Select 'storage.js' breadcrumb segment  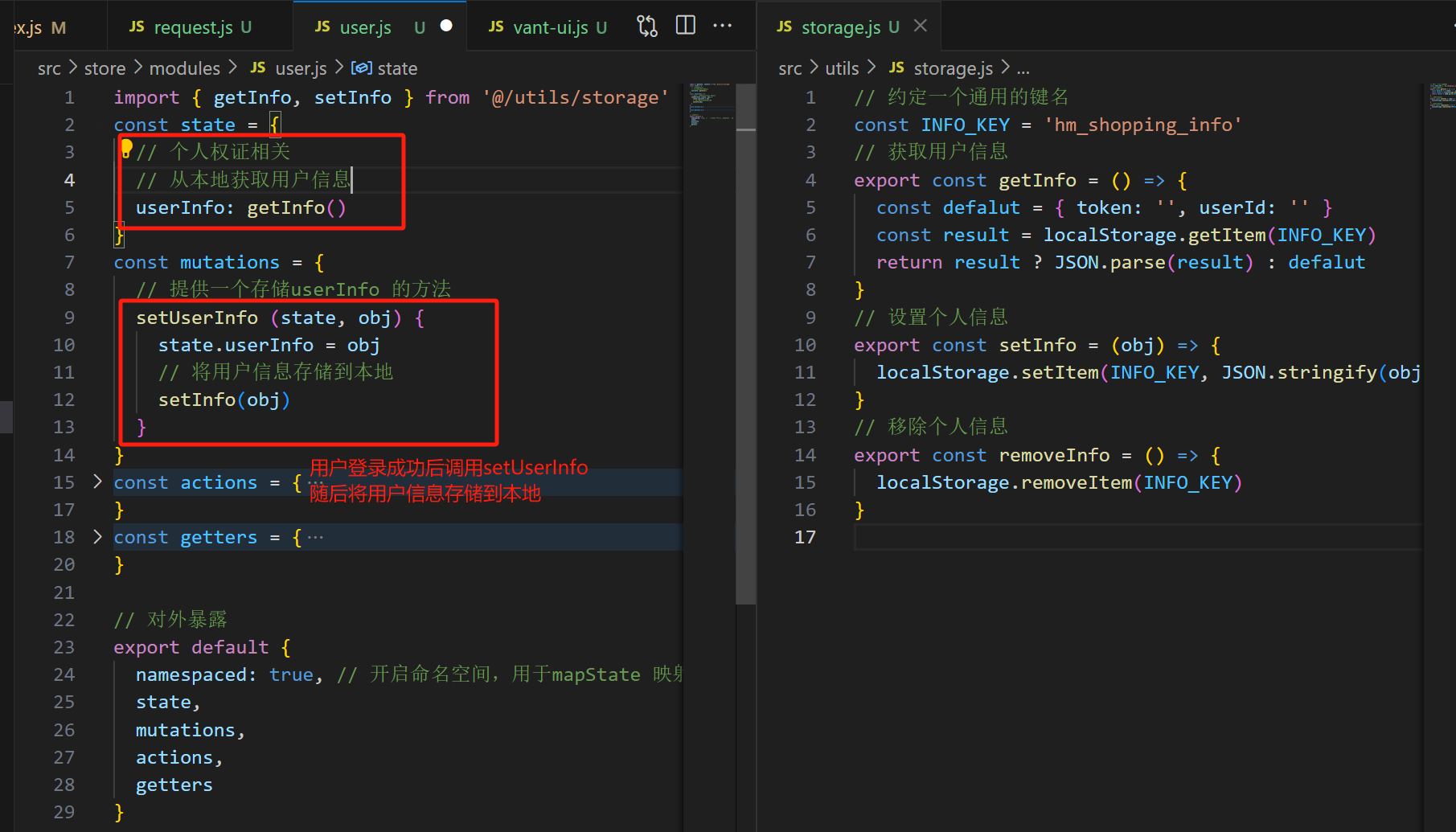[x=954, y=68]
